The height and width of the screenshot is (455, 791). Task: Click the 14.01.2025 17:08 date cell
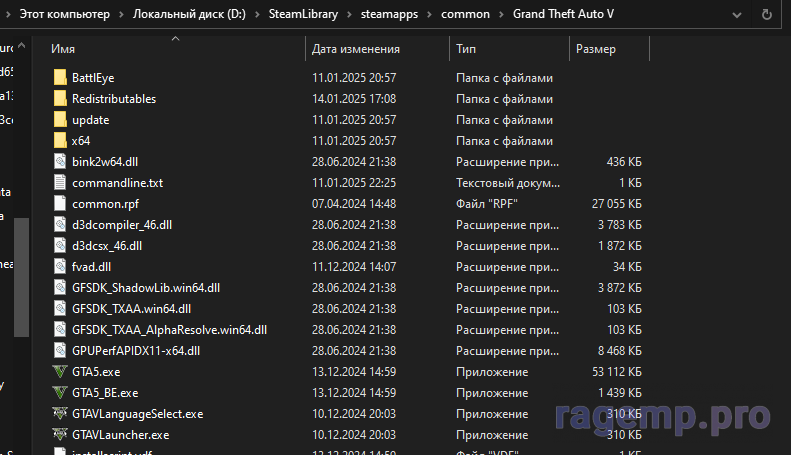354,99
